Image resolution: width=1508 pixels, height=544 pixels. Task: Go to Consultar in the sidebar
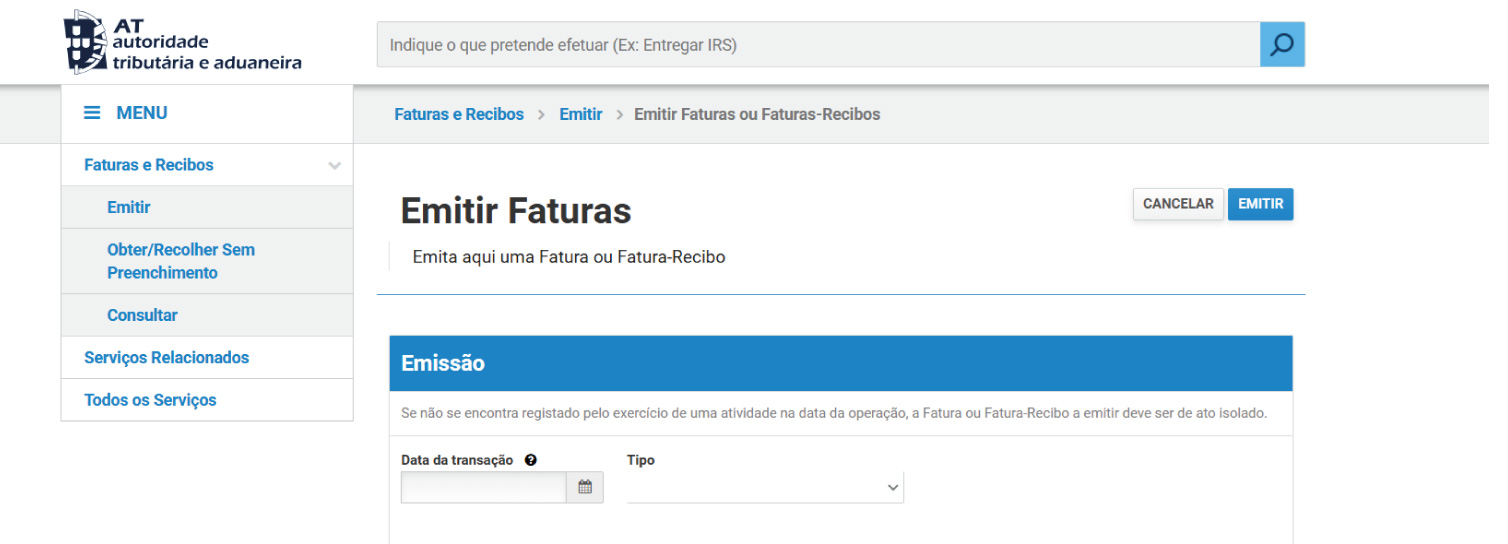(142, 315)
